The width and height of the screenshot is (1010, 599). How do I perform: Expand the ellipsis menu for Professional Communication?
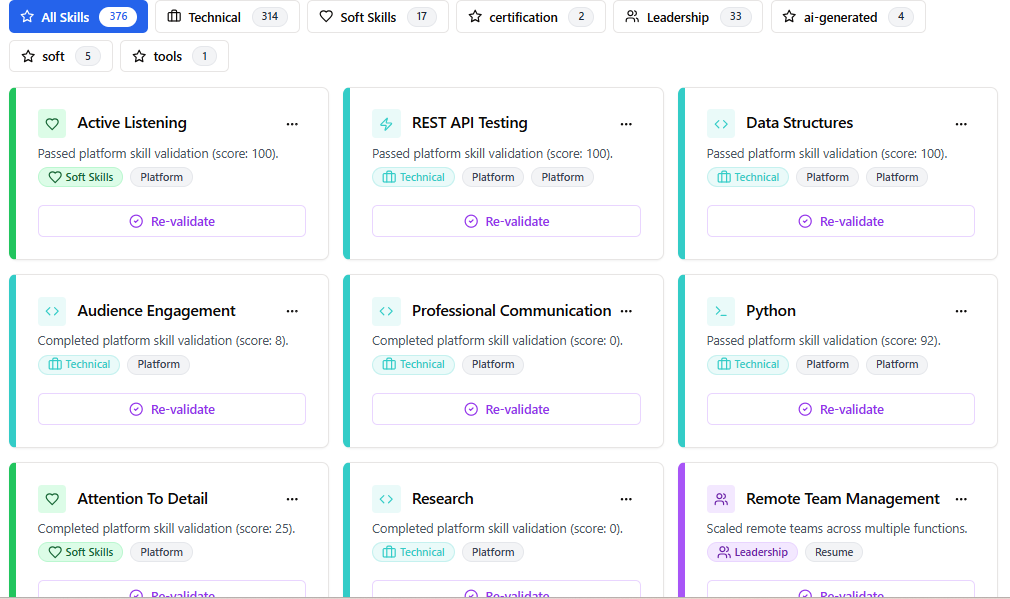tap(626, 312)
